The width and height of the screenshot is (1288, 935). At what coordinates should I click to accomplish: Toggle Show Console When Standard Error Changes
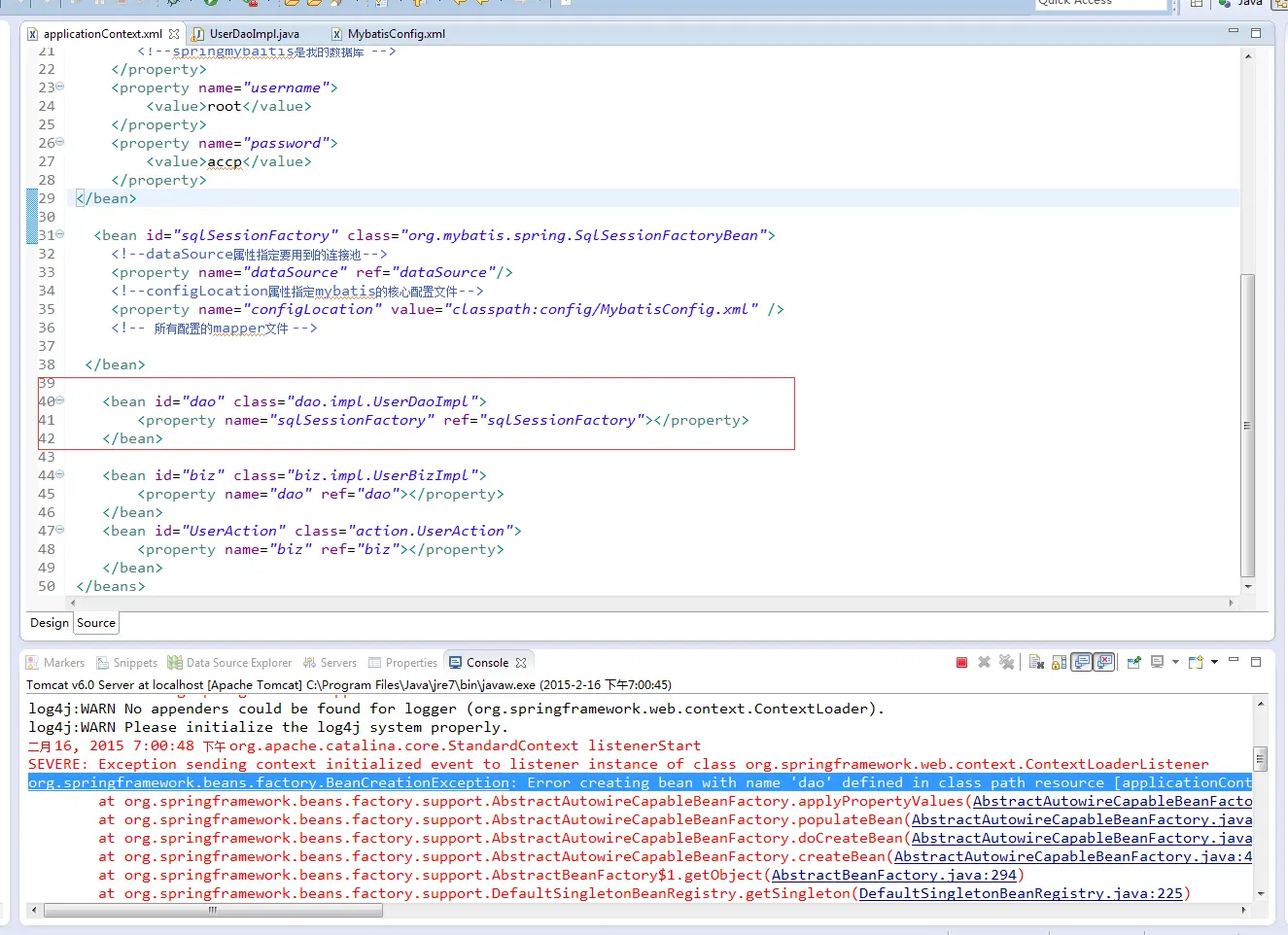(1104, 662)
